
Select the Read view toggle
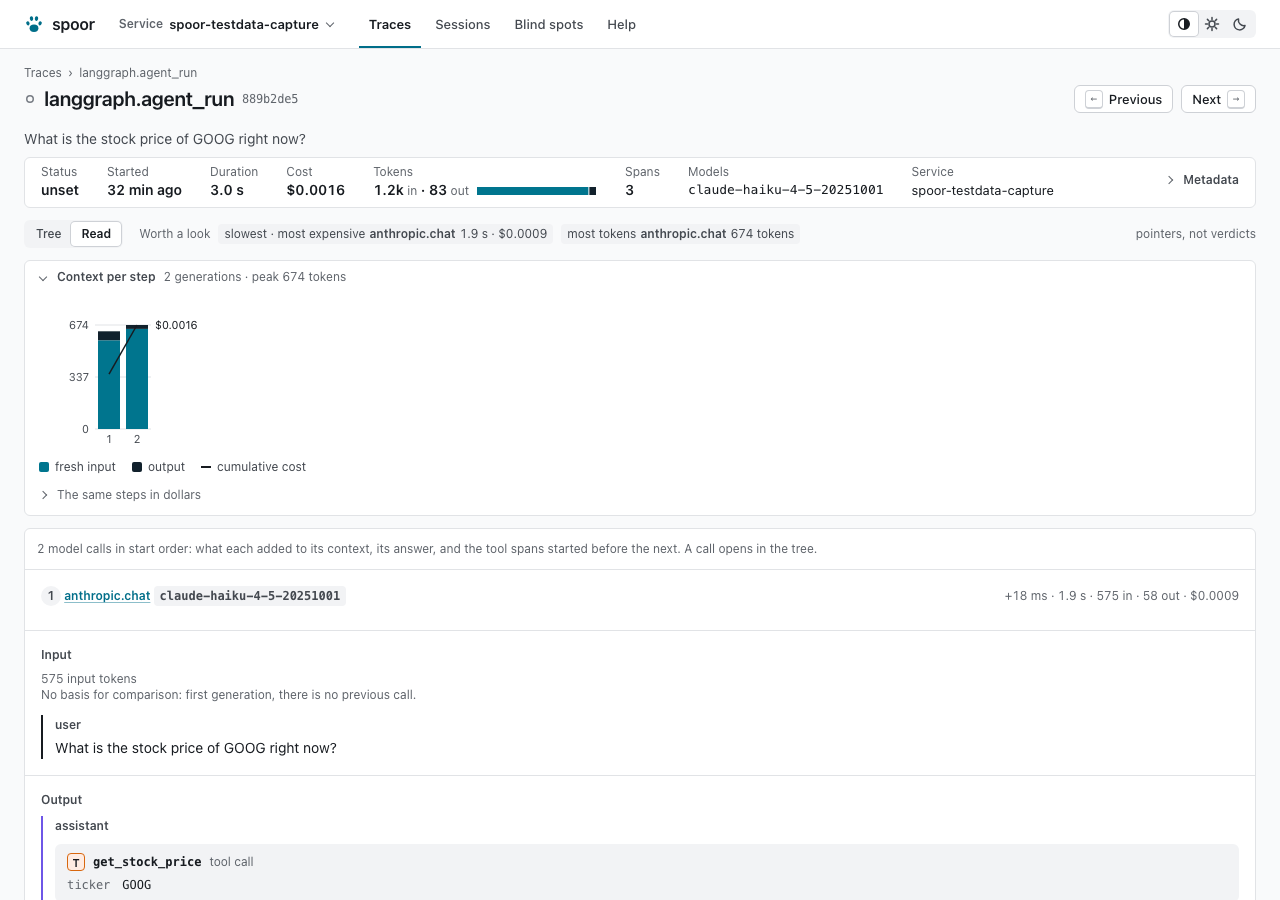point(96,234)
